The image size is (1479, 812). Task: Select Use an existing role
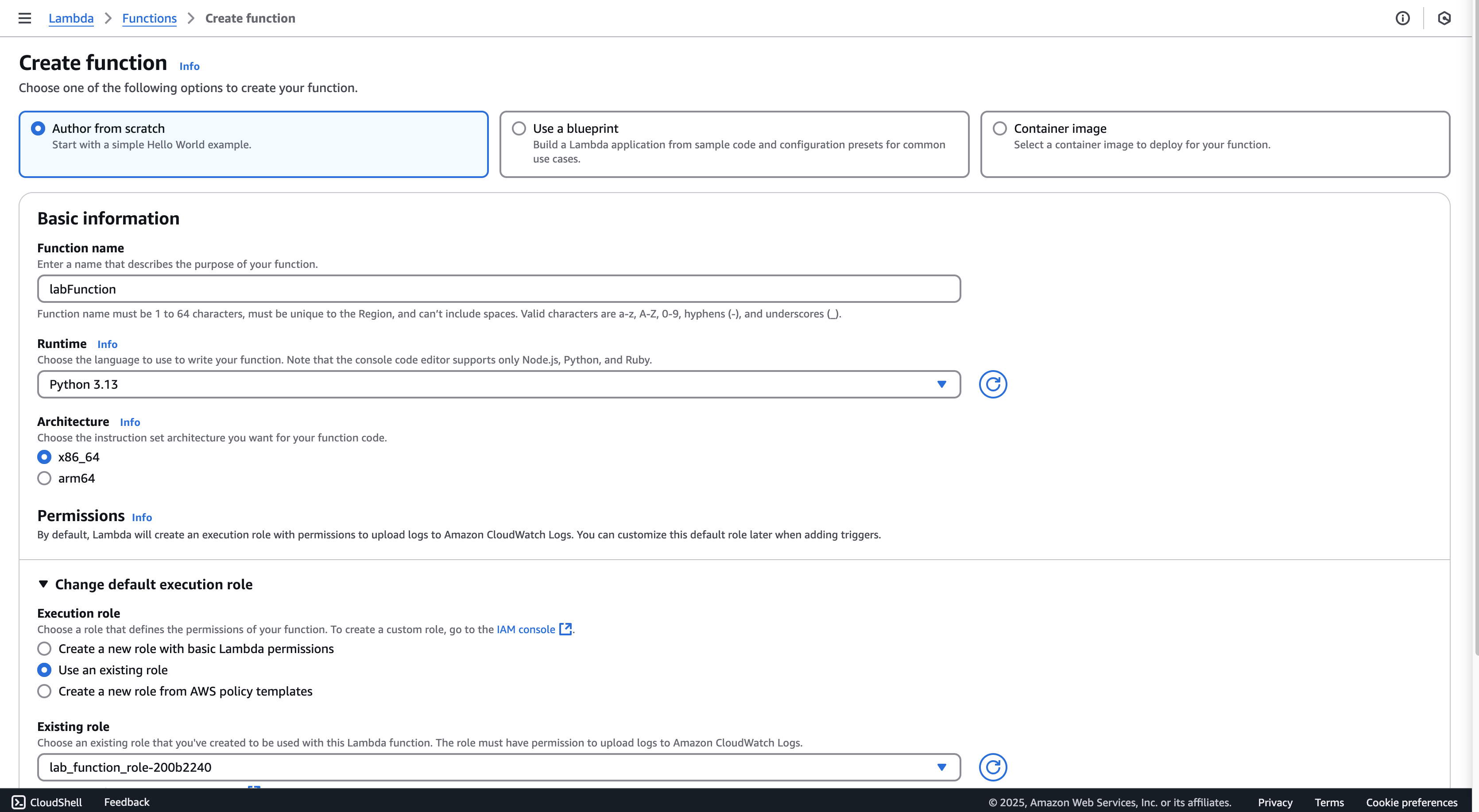[44, 670]
